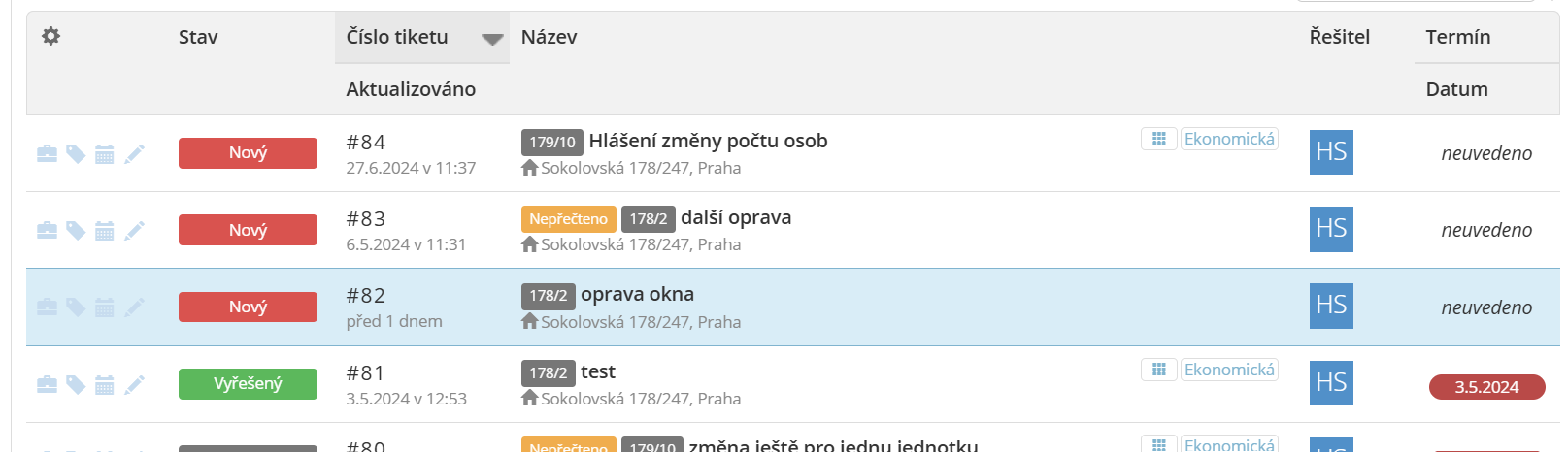Sort the table by the Stav column
1568x452 pixels.
(198, 37)
